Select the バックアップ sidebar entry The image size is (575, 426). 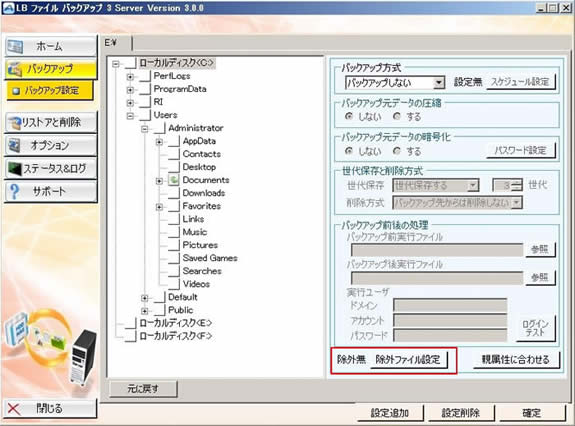51,69
